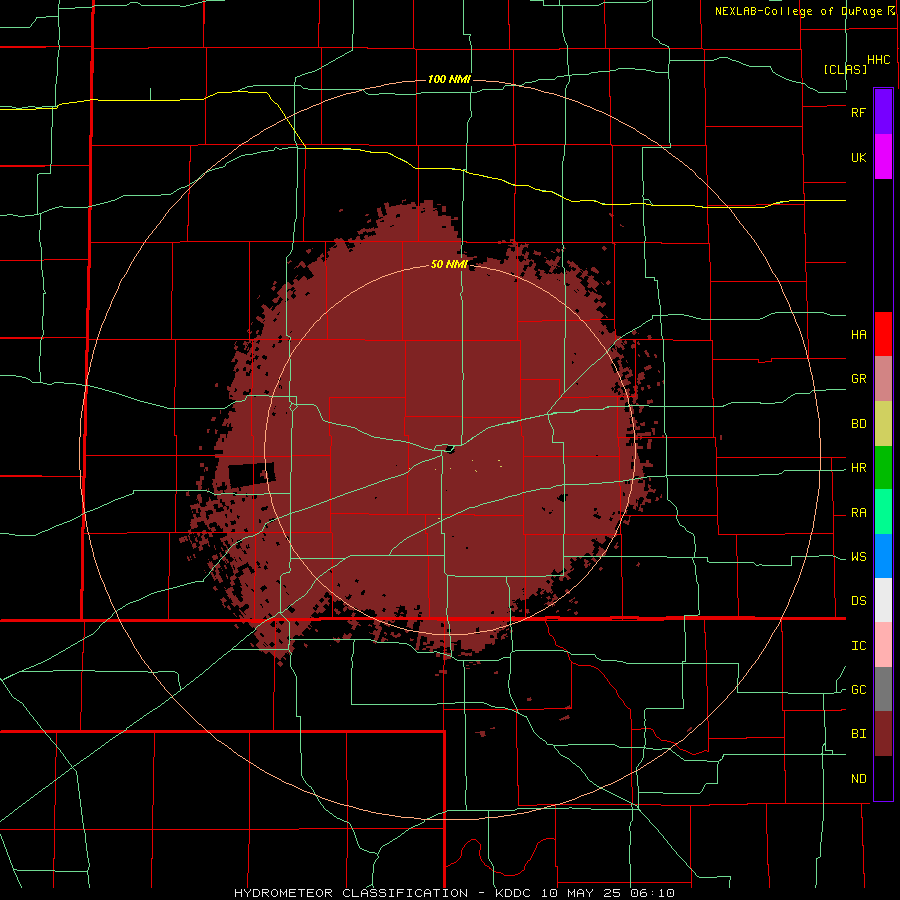Click the HA legend label

point(858,335)
